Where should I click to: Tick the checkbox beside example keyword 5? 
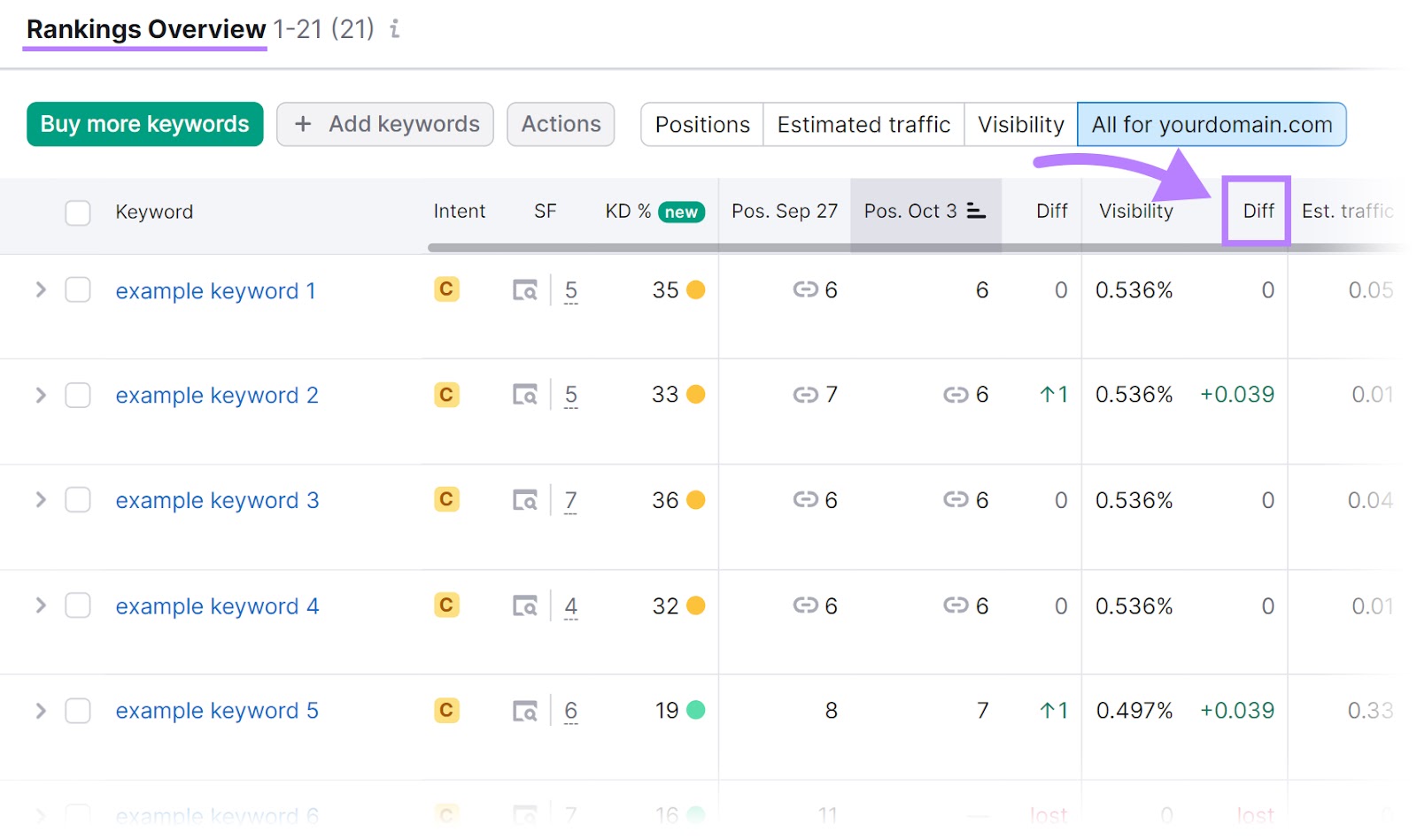[x=78, y=710]
